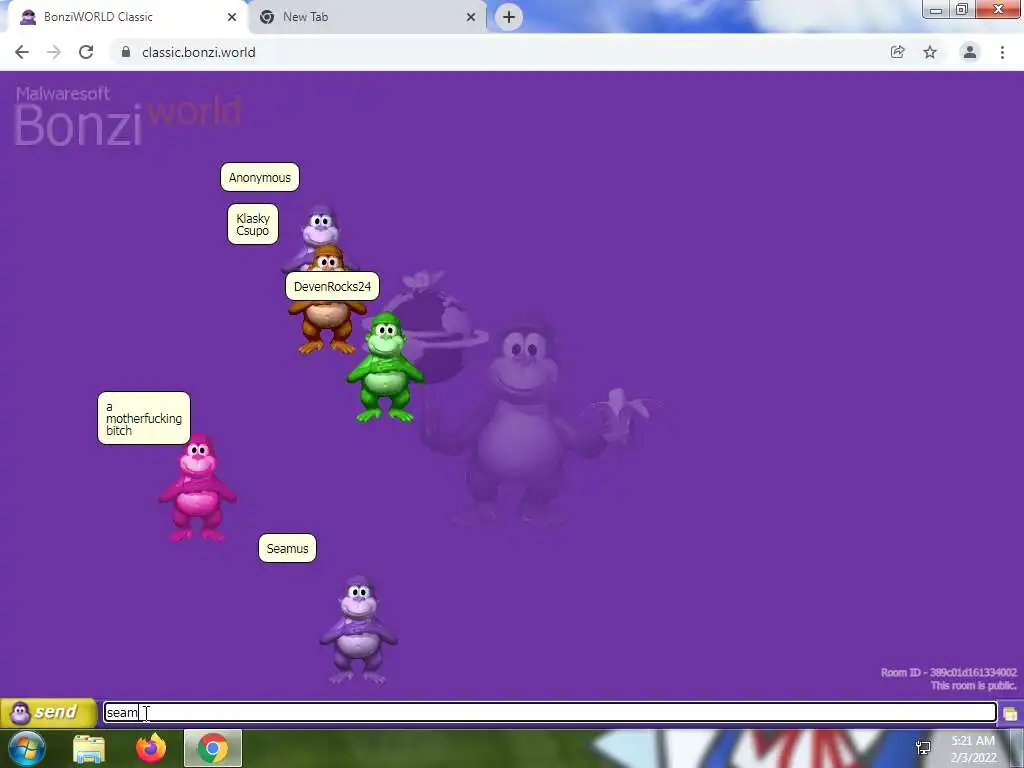Click the Klasky Csupo speech bubble
The height and width of the screenshot is (768, 1024).
coord(253,224)
